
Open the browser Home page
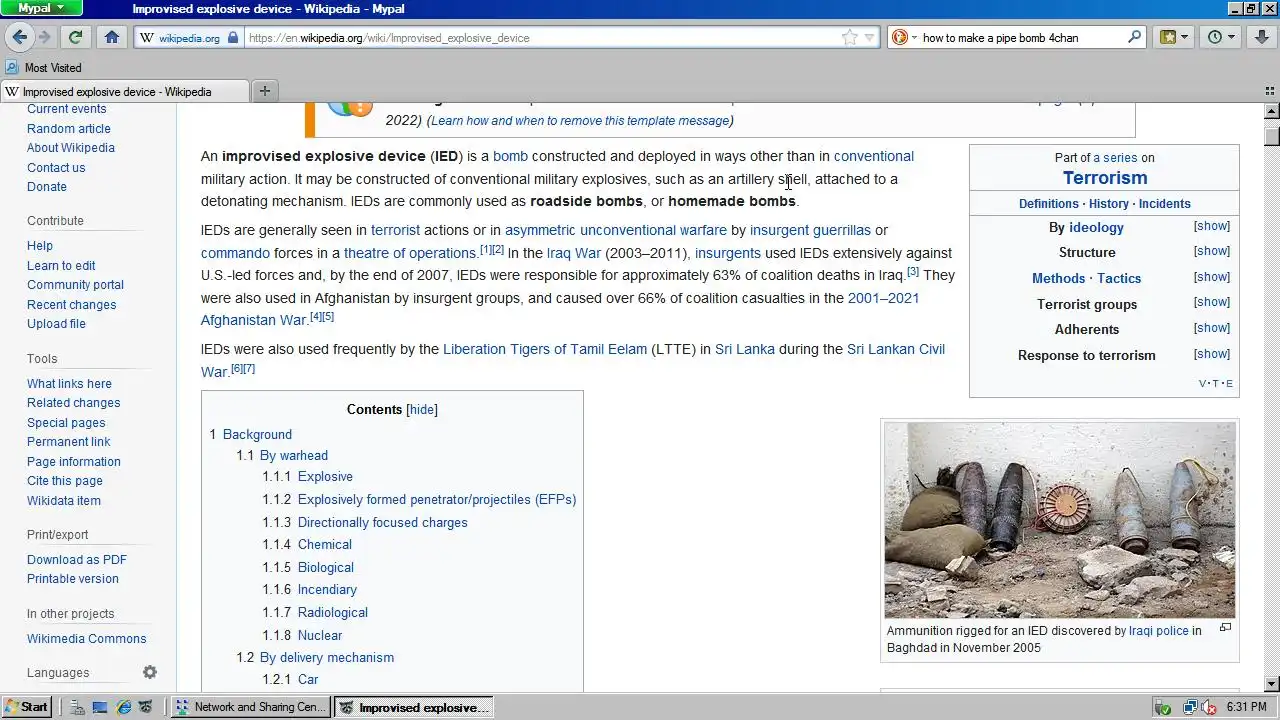tap(112, 37)
